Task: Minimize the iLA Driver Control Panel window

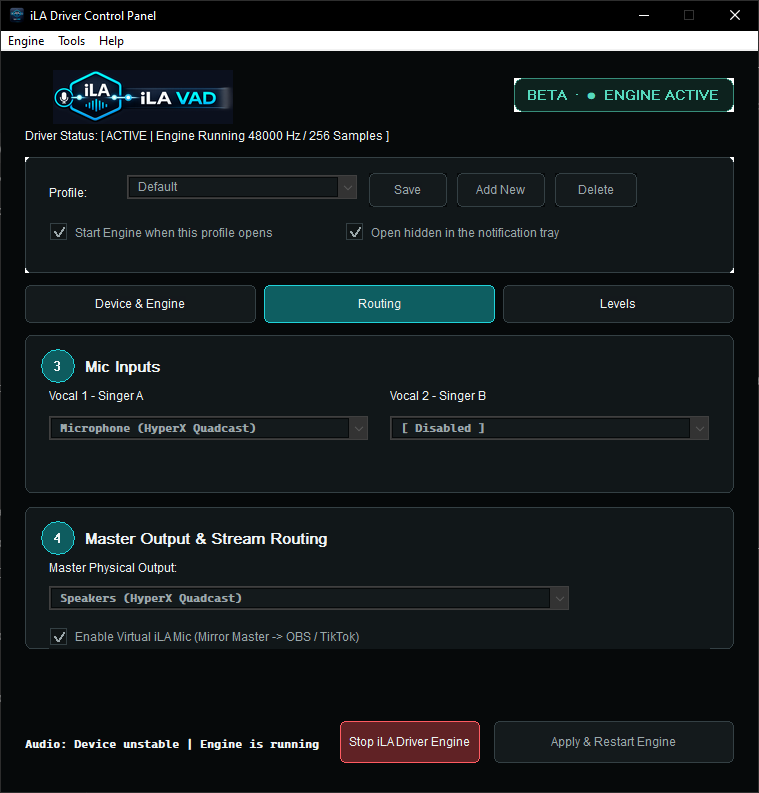Action: tap(644, 15)
